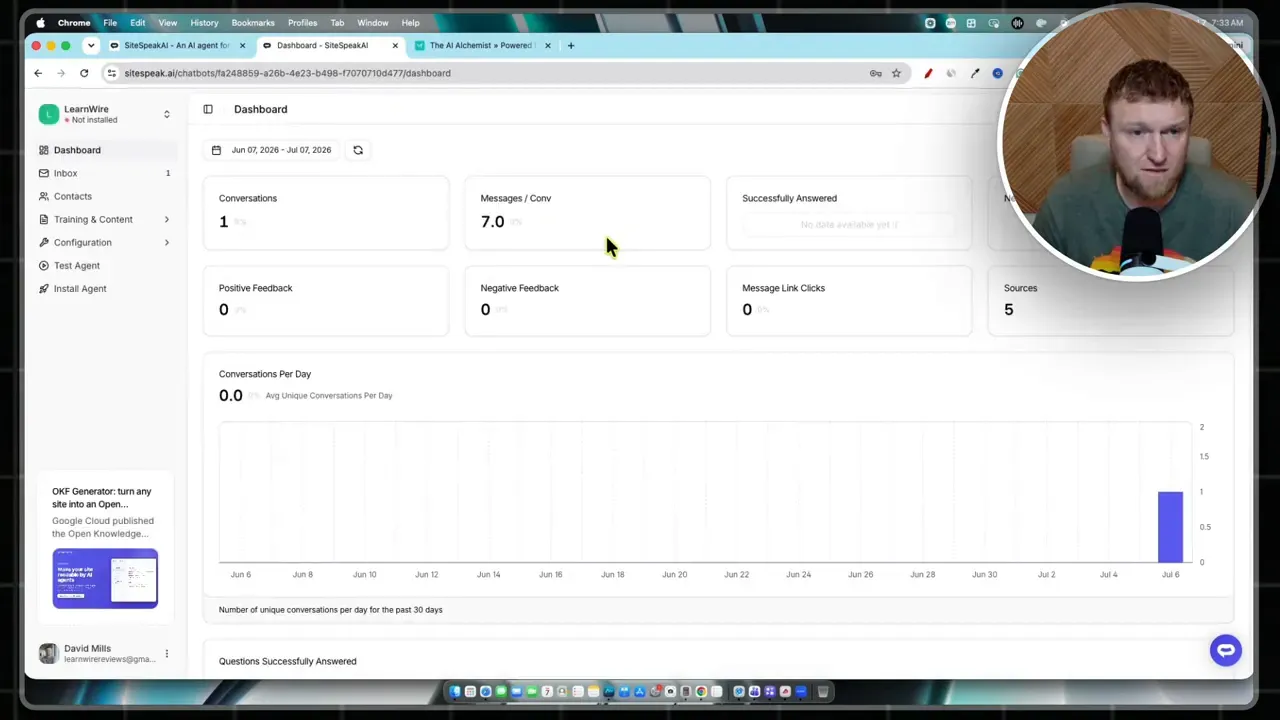This screenshot has width=1280, height=720.
Task: Click the Negative Feedback card
Action: point(588,301)
